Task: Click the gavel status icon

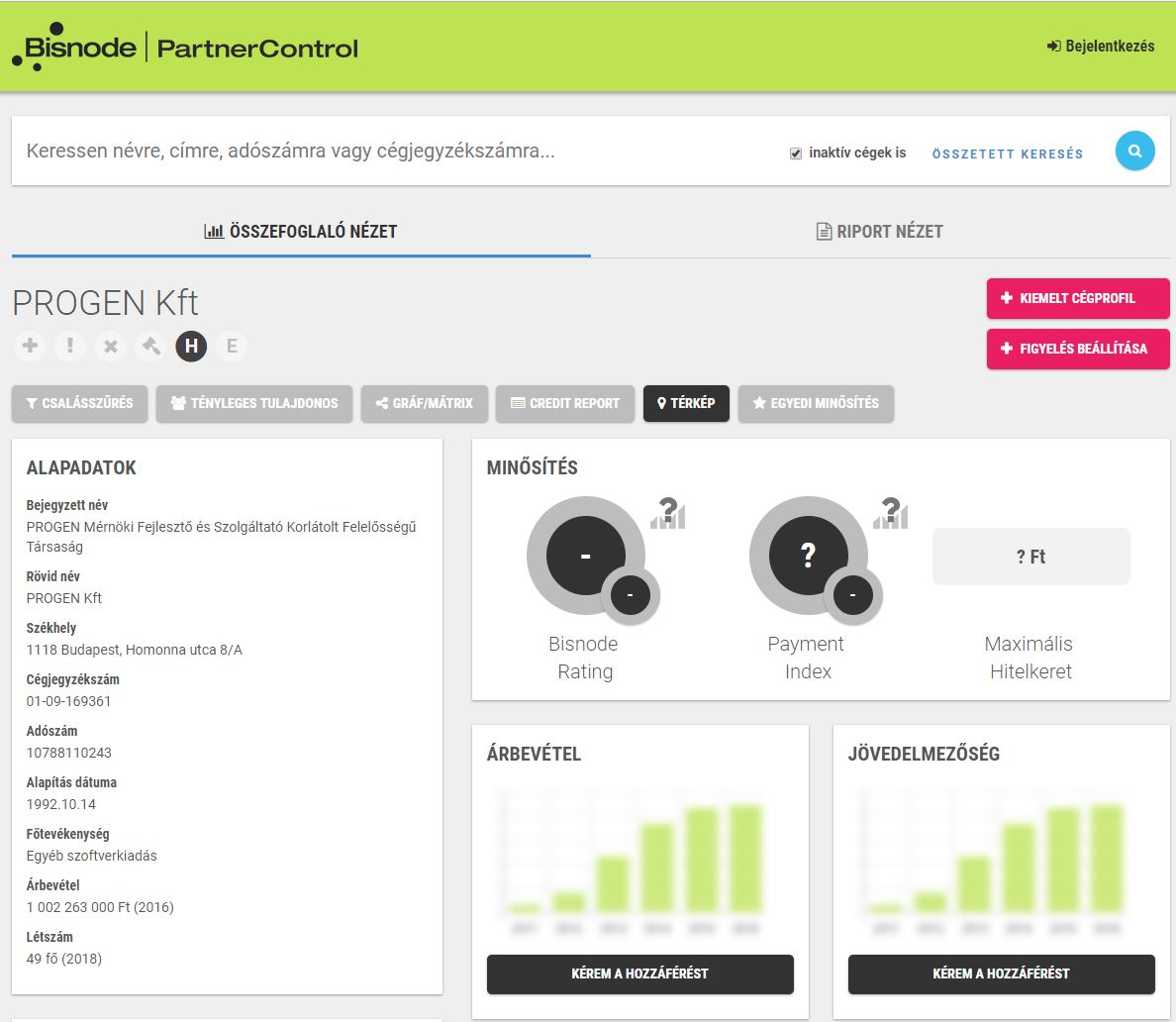Action: [x=150, y=346]
